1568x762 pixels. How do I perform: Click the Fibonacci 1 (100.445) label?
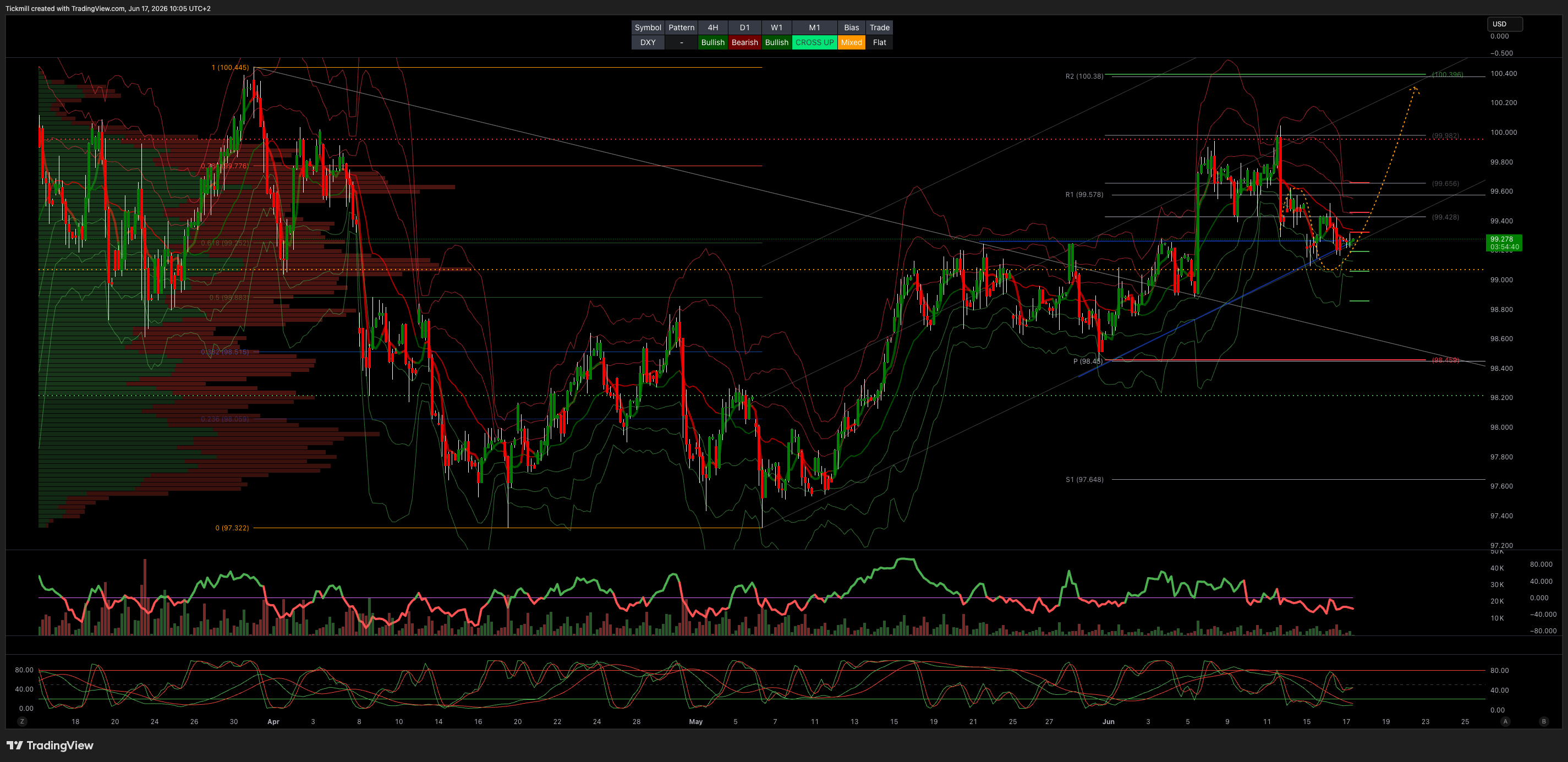click(x=230, y=68)
